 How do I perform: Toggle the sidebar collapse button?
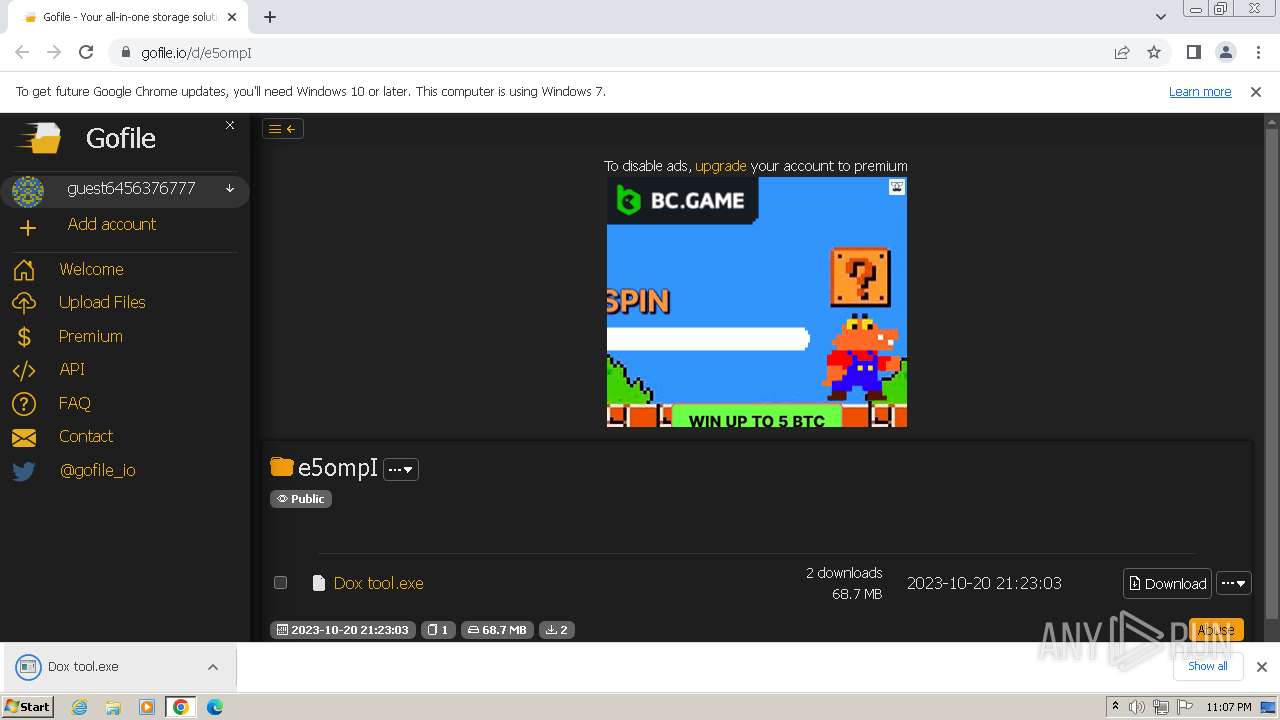click(282, 128)
